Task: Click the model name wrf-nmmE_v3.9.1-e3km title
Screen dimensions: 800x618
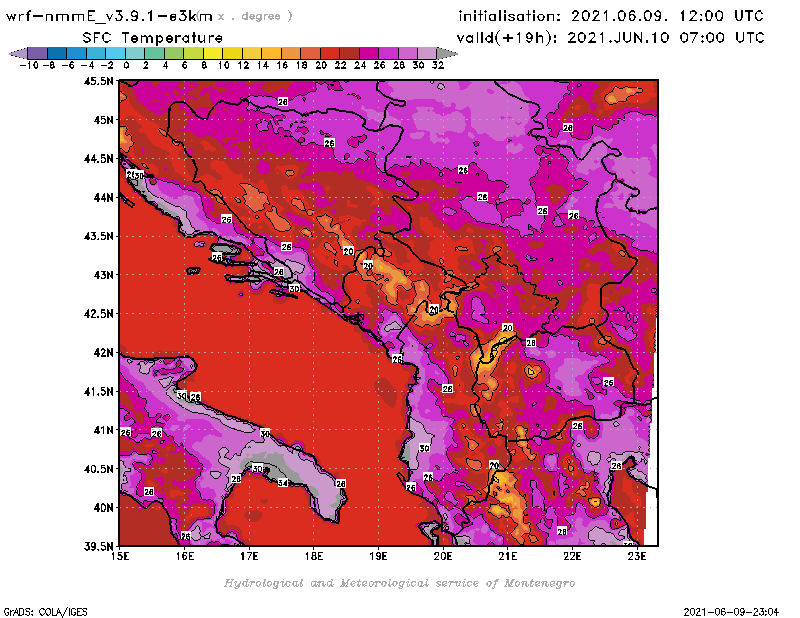Action: click(109, 16)
